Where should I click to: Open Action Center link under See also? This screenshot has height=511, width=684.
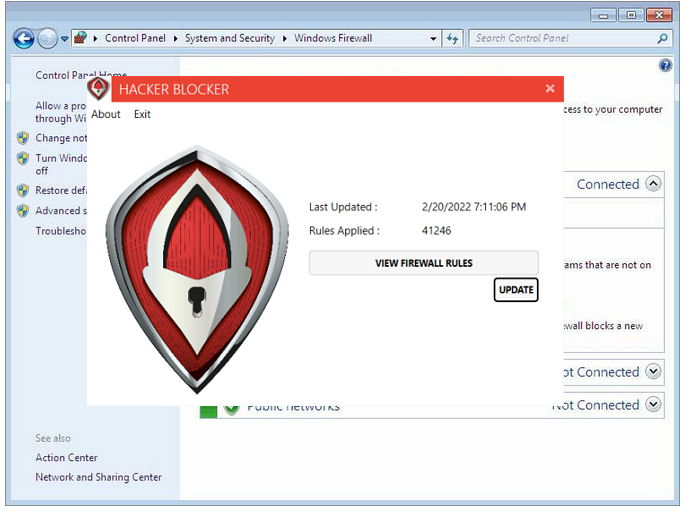[67, 458]
